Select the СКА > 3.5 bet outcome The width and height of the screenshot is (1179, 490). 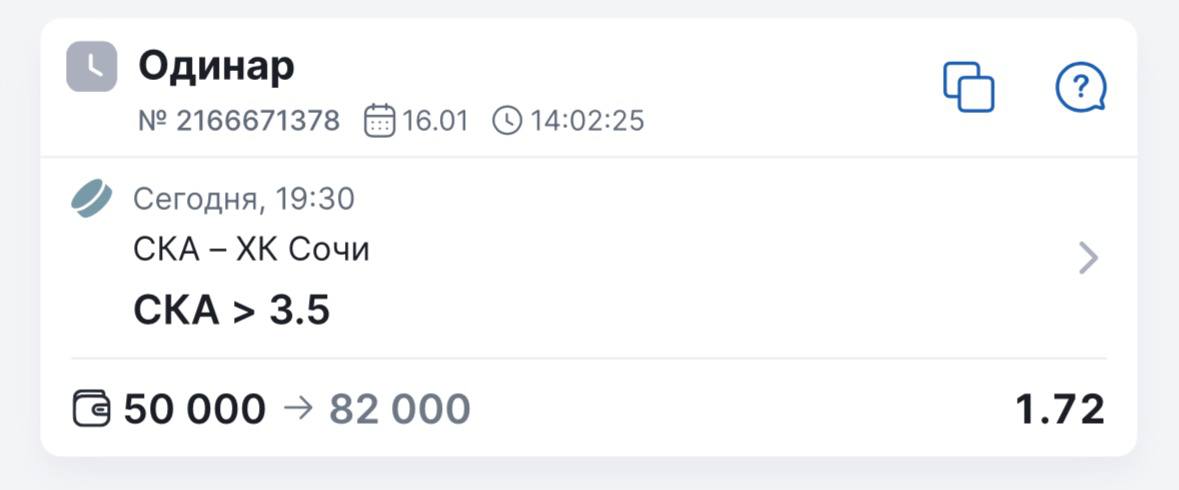[231, 311]
